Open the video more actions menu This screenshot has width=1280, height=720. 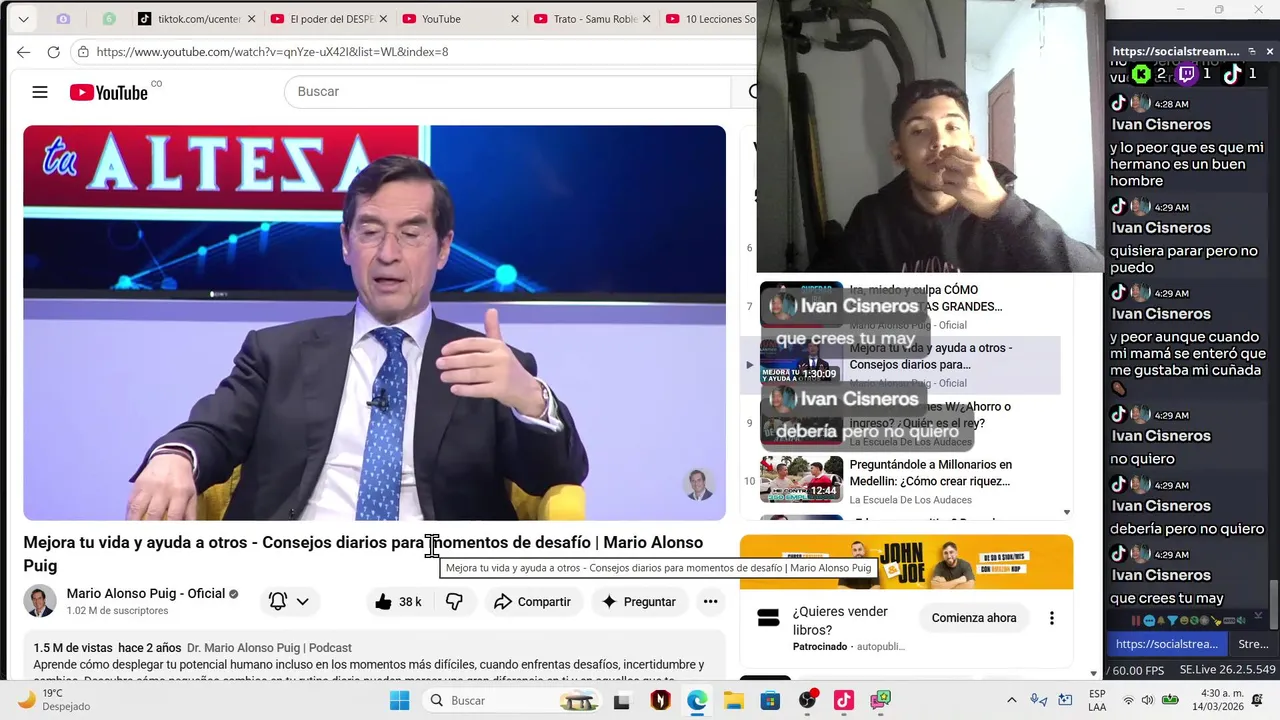click(x=710, y=602)
